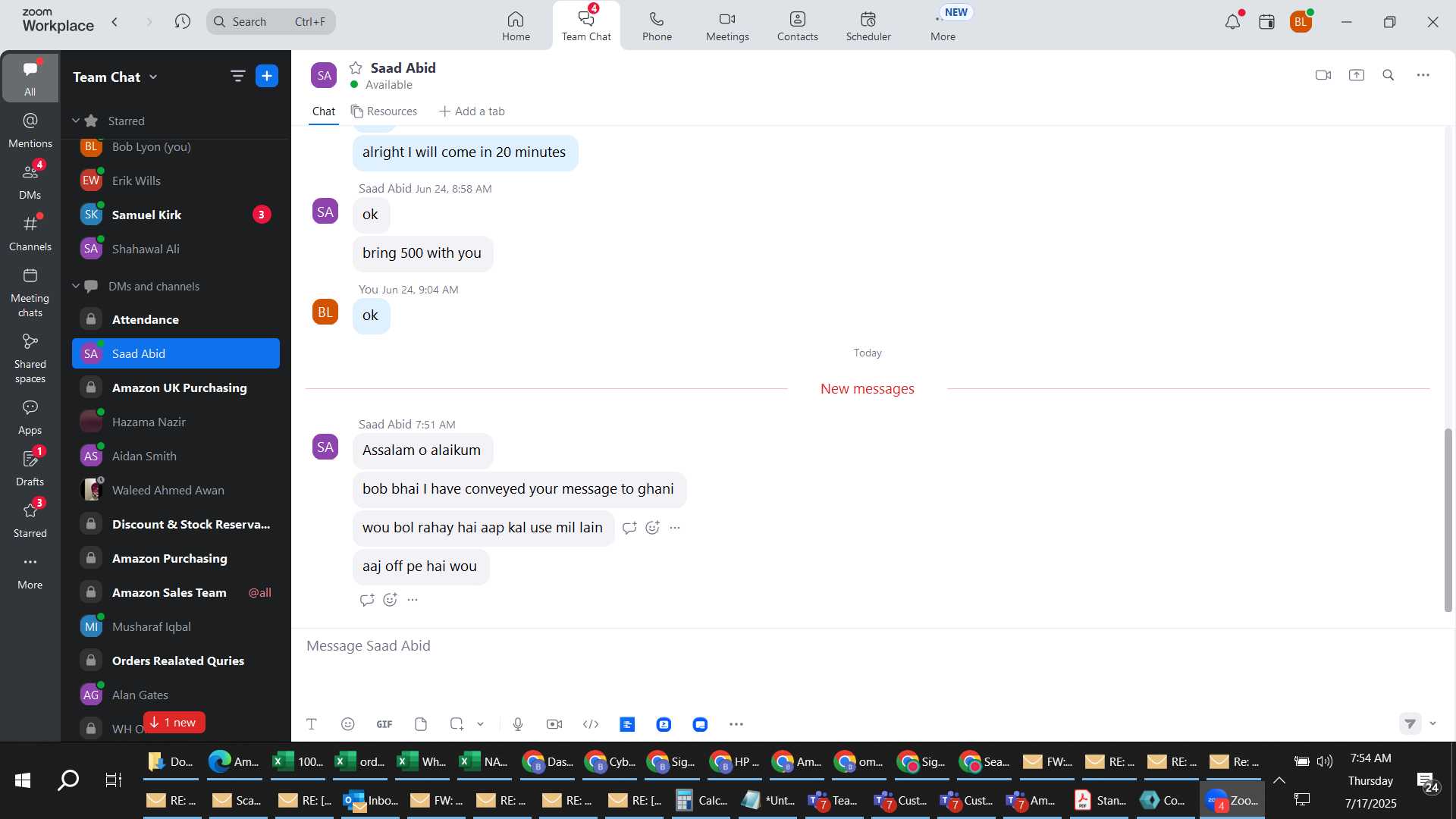The width and height of the screenshot is (1456, 819).
Task: Click the share screen icon in chat header
Action: [x=1357, y=75]
